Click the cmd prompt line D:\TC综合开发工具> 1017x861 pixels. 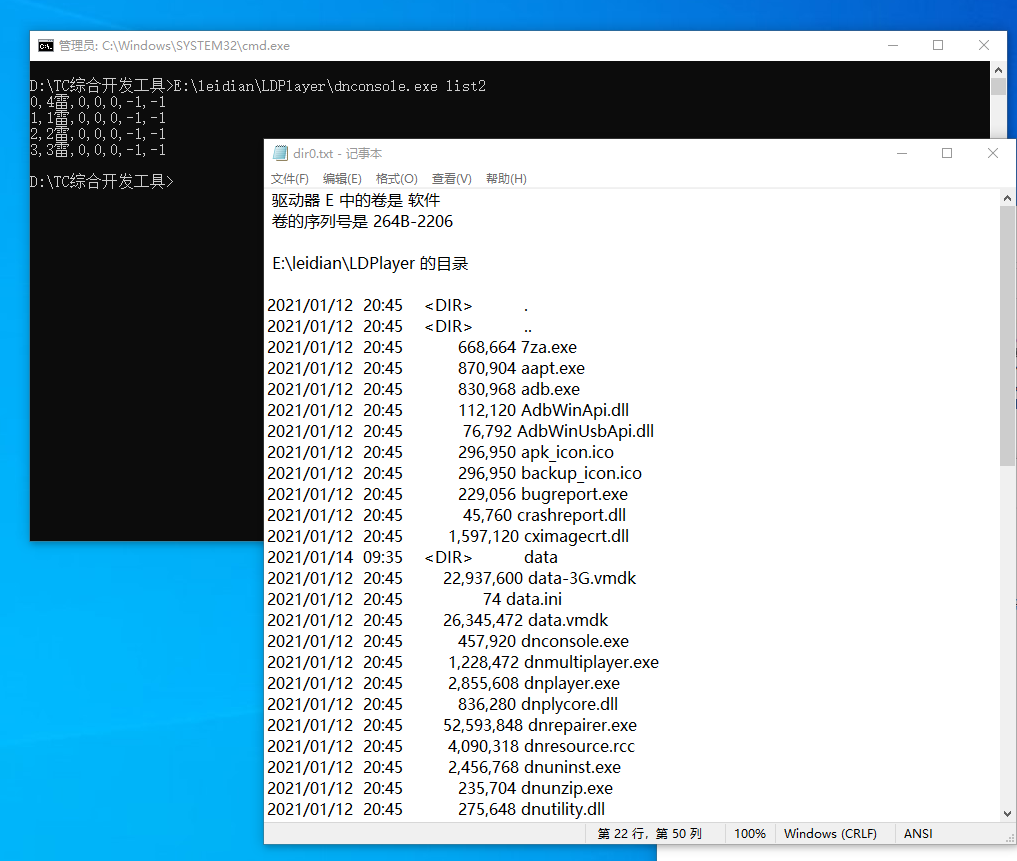102,181
